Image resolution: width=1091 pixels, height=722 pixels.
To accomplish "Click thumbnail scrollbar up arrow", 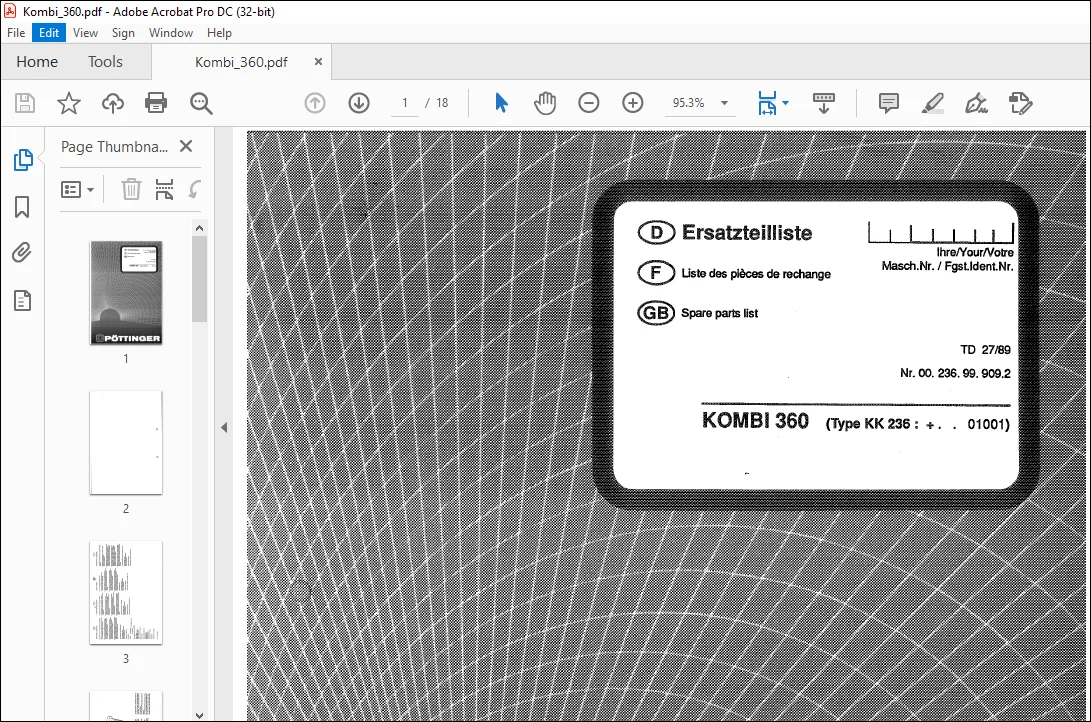I will pyautogui.click(x=200, y=228).
